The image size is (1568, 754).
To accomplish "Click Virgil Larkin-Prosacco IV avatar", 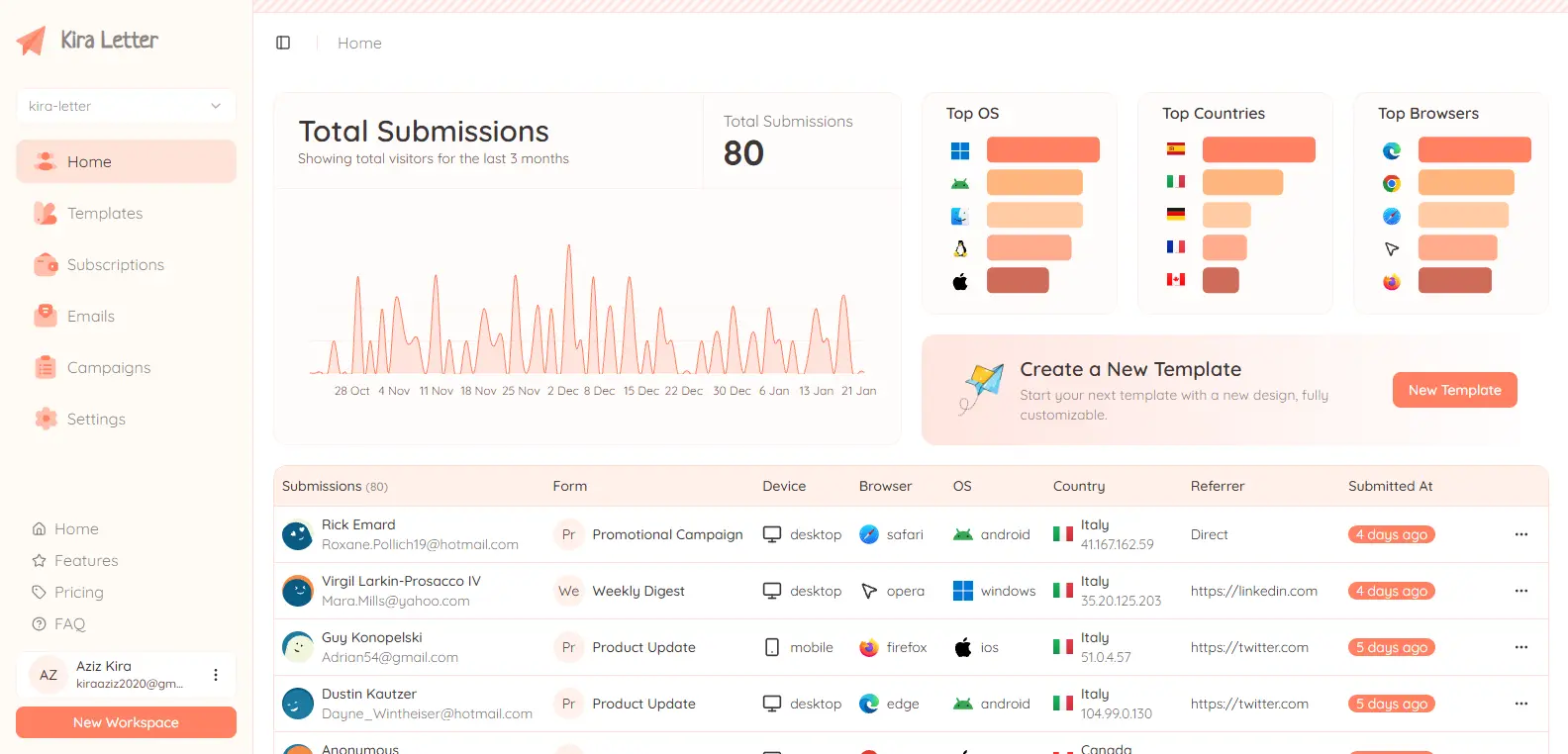I will 298,591.
